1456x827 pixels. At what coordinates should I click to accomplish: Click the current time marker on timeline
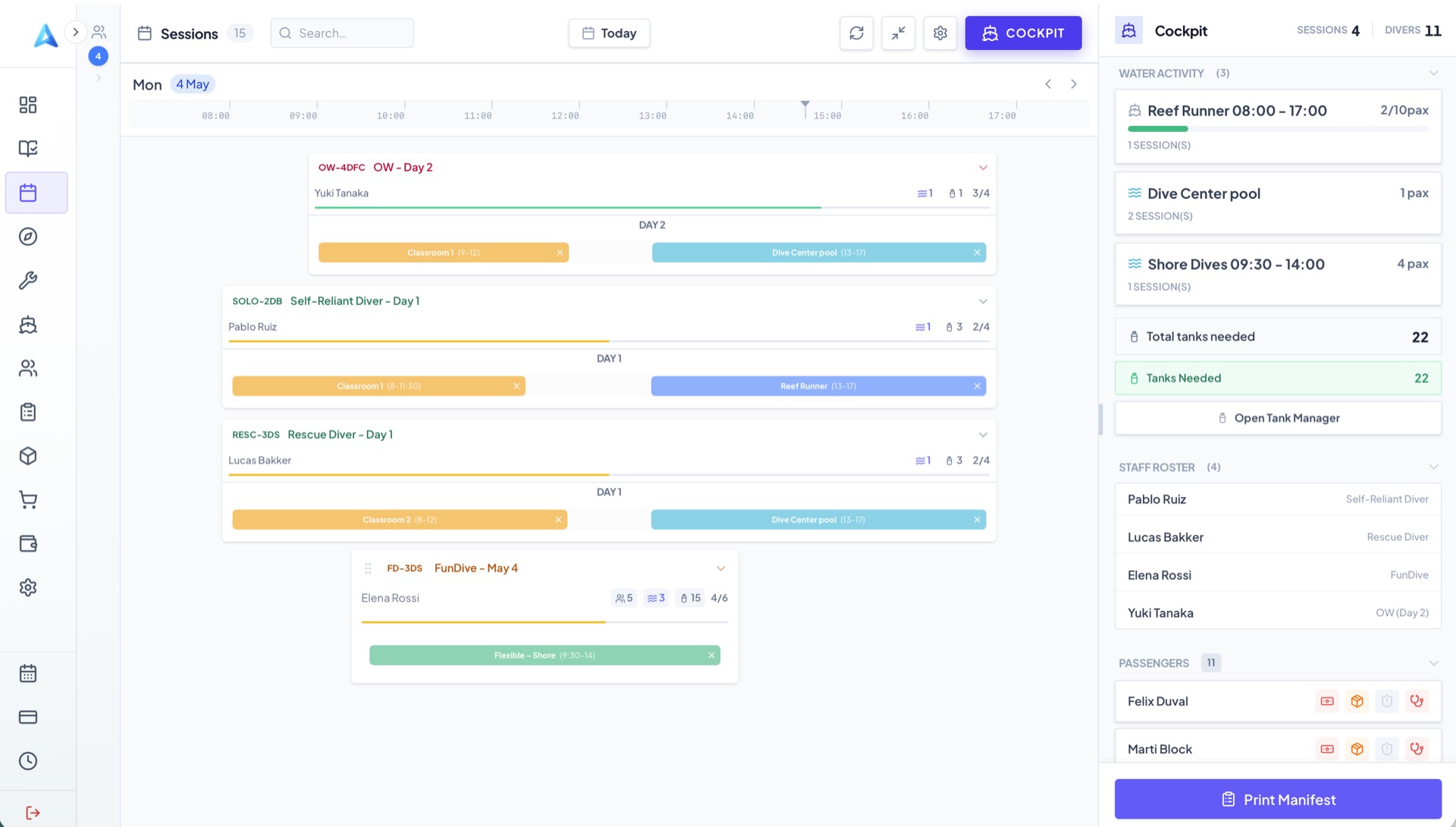click(805, 109)
